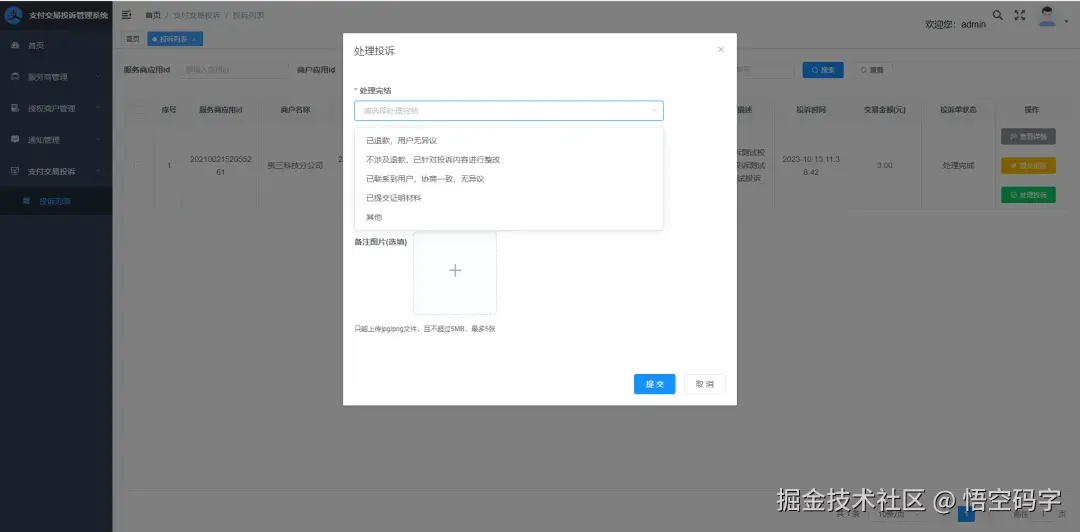This screenshot has width=1080, height=532.
Task: Click the 支付交易投诉 icon in sidebar
Action: (14, 171)
